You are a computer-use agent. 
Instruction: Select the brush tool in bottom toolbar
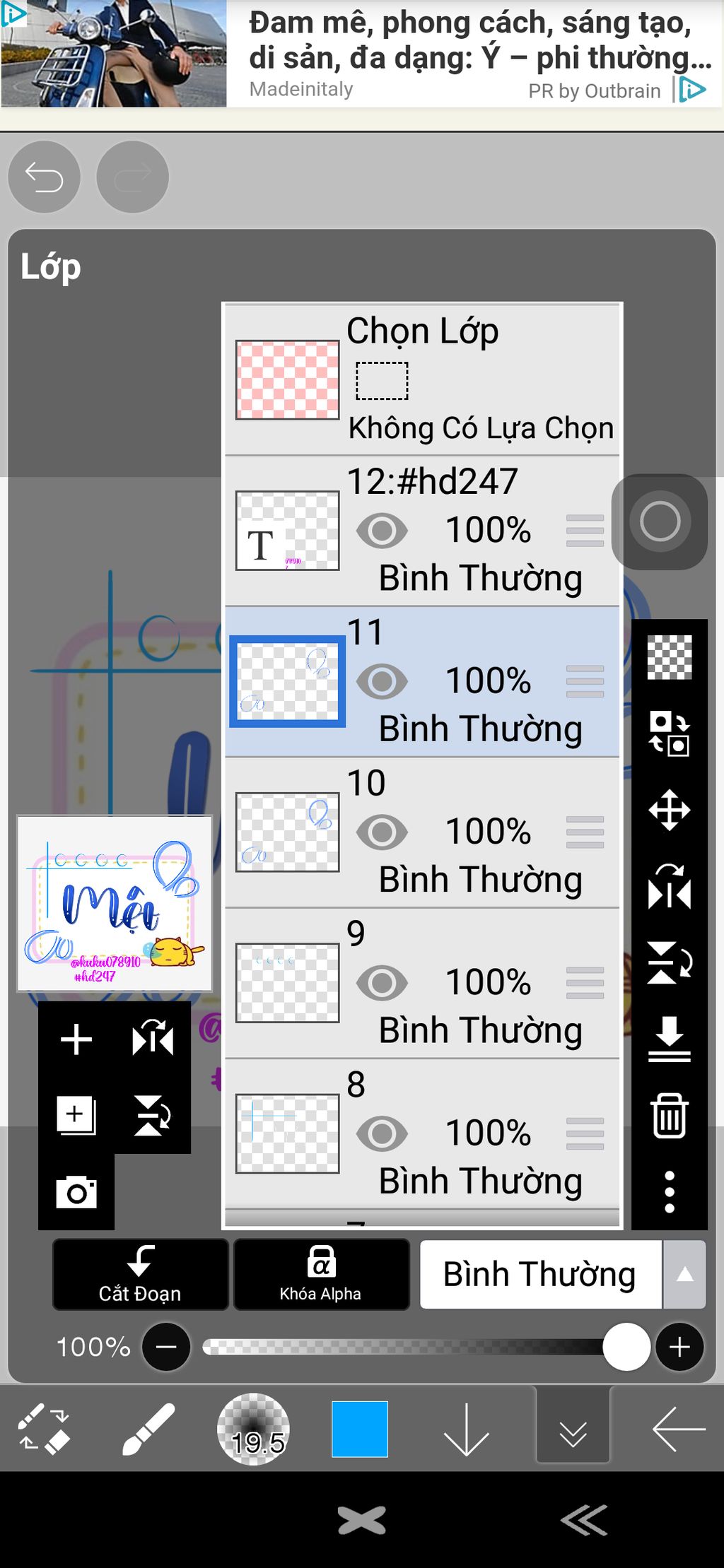[148, 1429]
